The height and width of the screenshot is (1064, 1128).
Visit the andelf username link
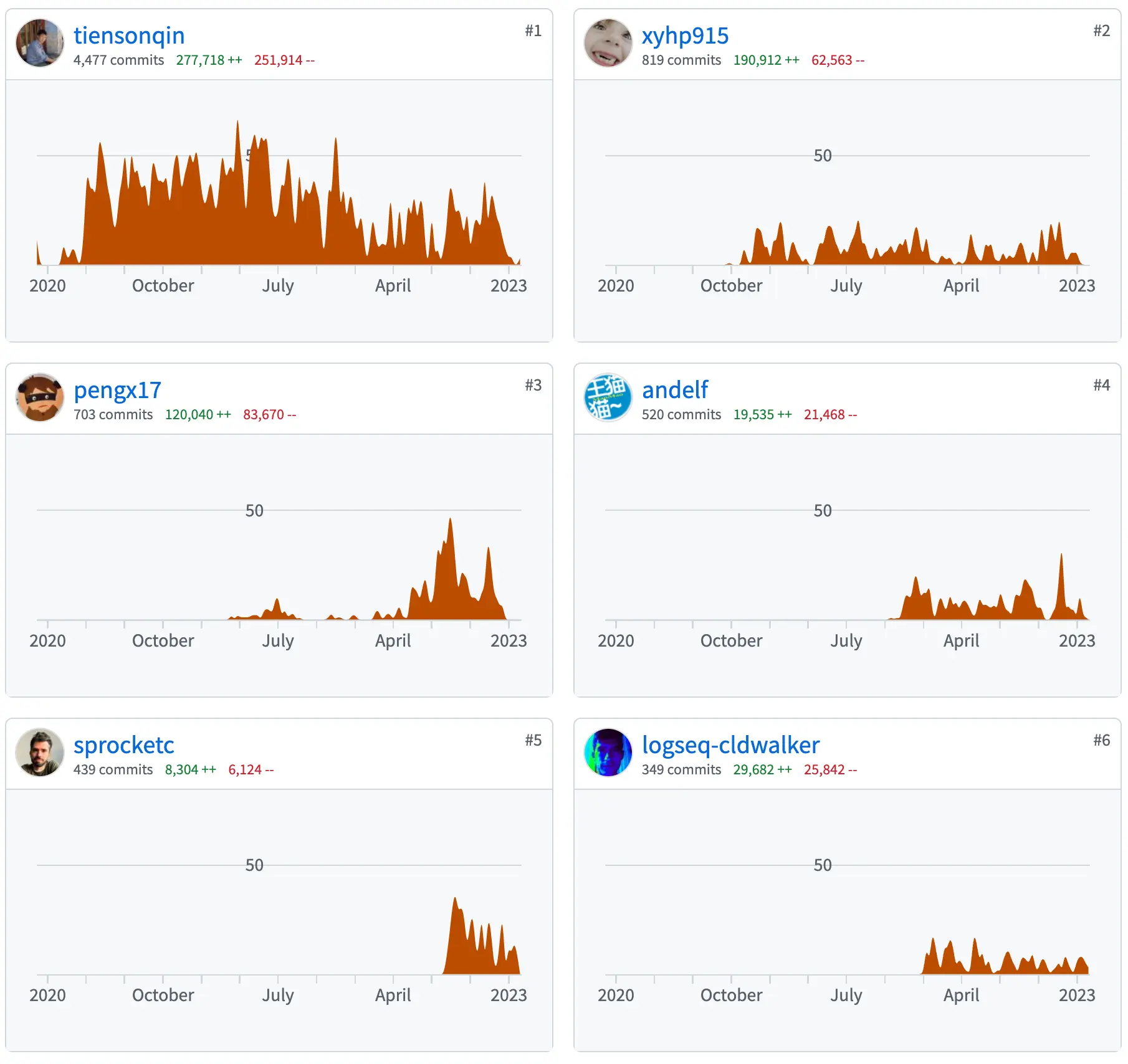675,390
